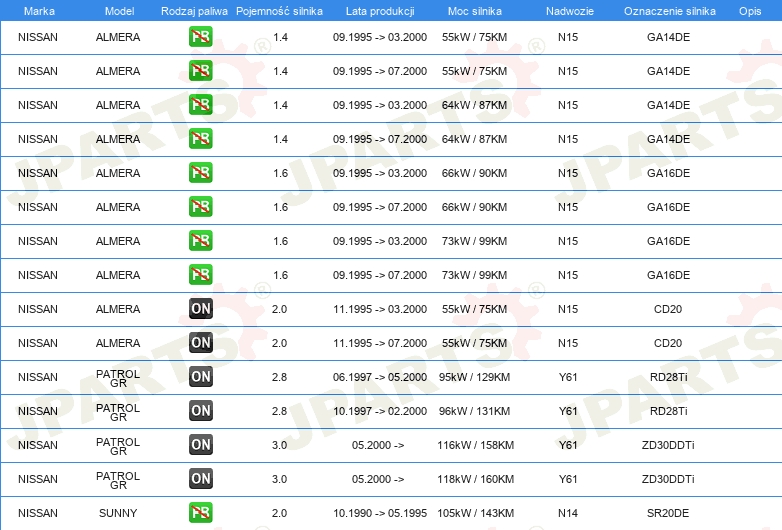Click the 05.2000 -> years cell in 118kW row

tap(378, 479)
